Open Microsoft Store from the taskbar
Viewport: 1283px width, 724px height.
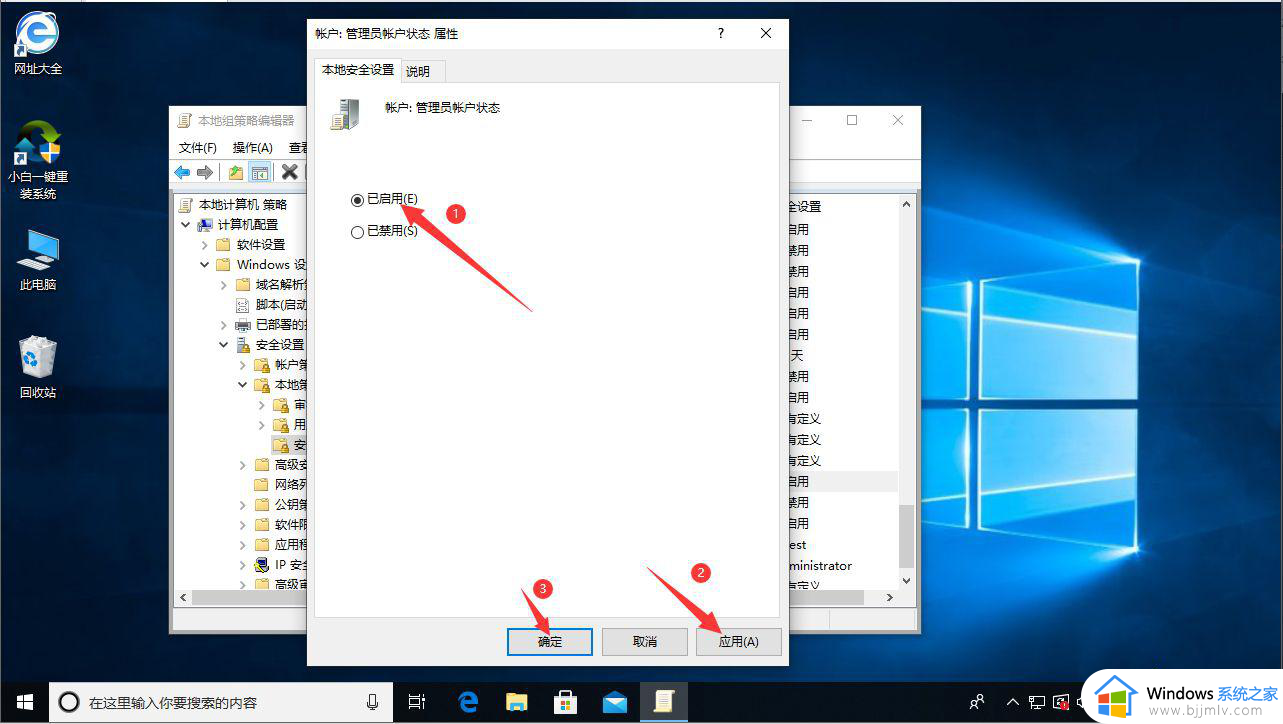[565, 702]
